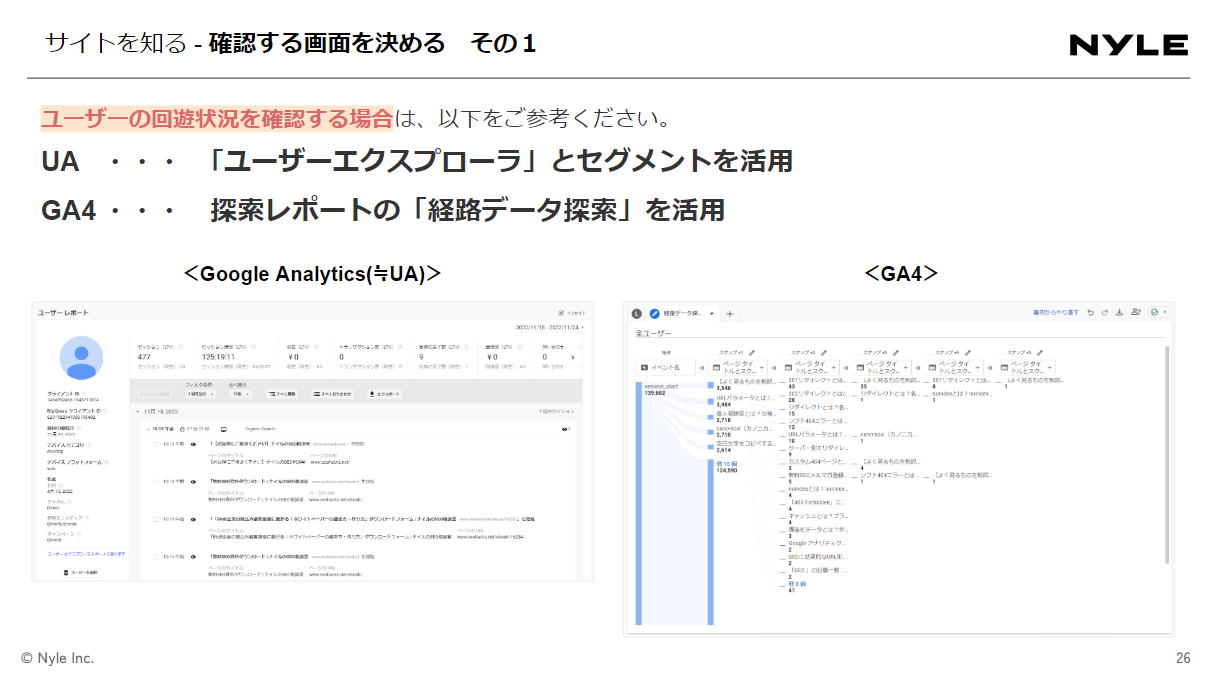Click イベント名 starting point box in GA4

click(665, 368)
